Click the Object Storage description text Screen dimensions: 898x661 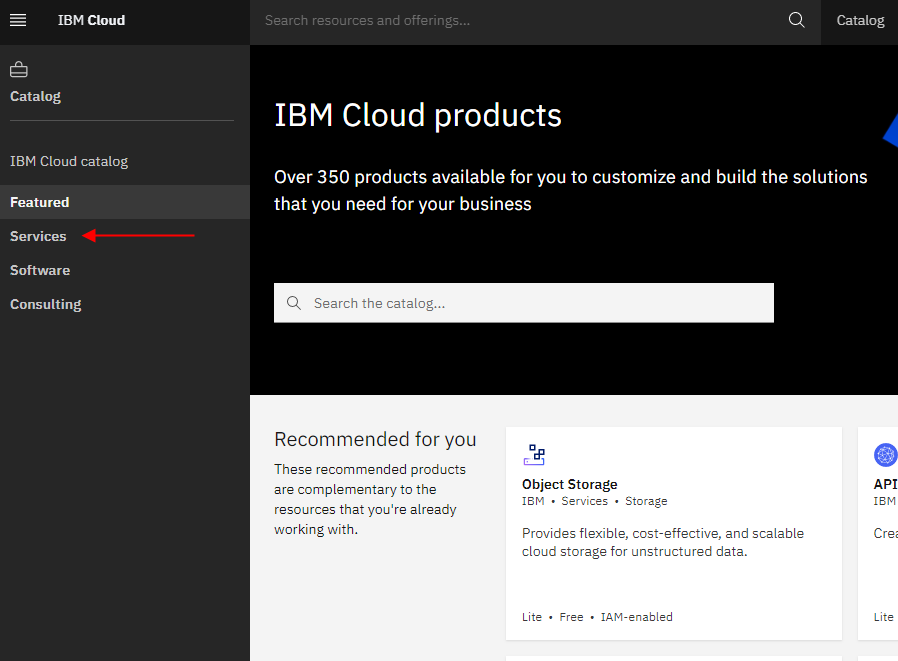click(663, 542)
